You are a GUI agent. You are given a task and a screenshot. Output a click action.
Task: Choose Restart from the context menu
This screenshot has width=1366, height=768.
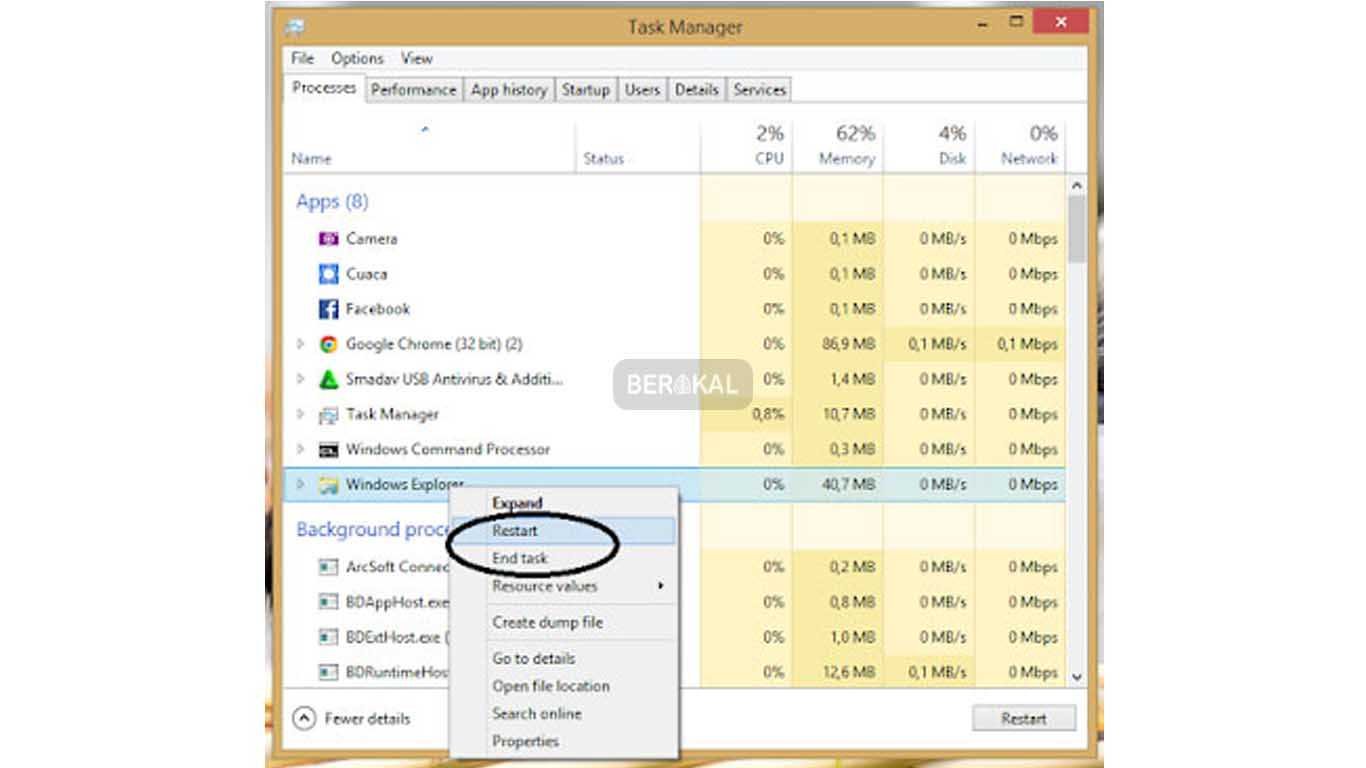coord(564,531)
